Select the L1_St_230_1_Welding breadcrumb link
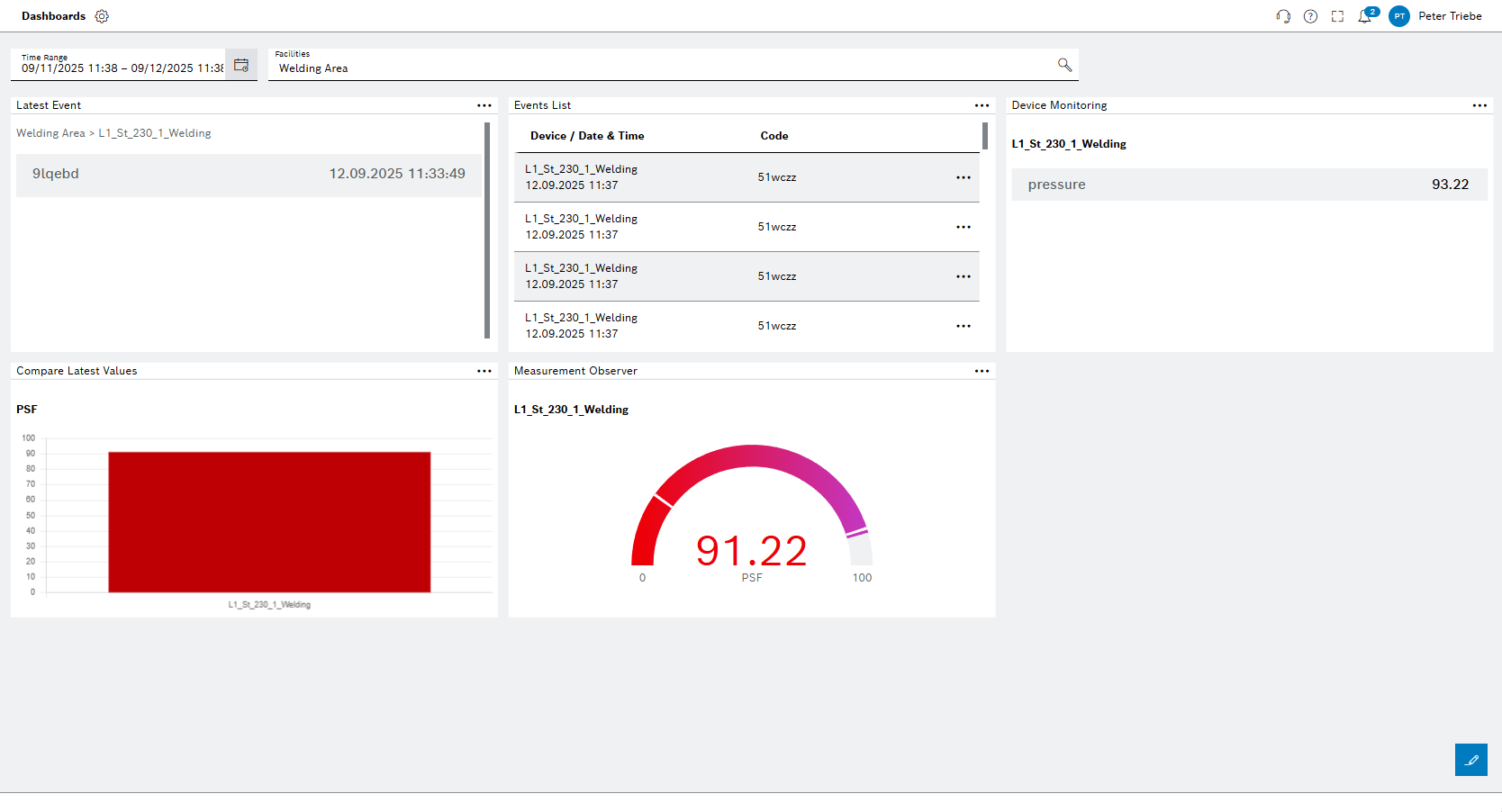 point(155,132)
